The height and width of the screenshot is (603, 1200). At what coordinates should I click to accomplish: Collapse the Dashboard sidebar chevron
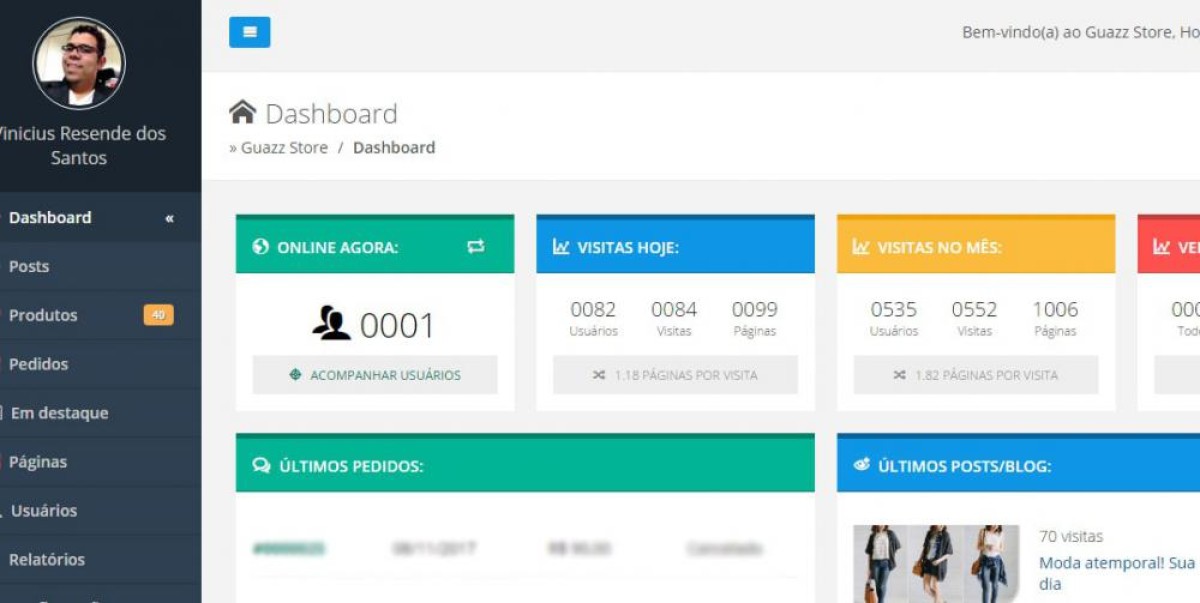[169, 218]
